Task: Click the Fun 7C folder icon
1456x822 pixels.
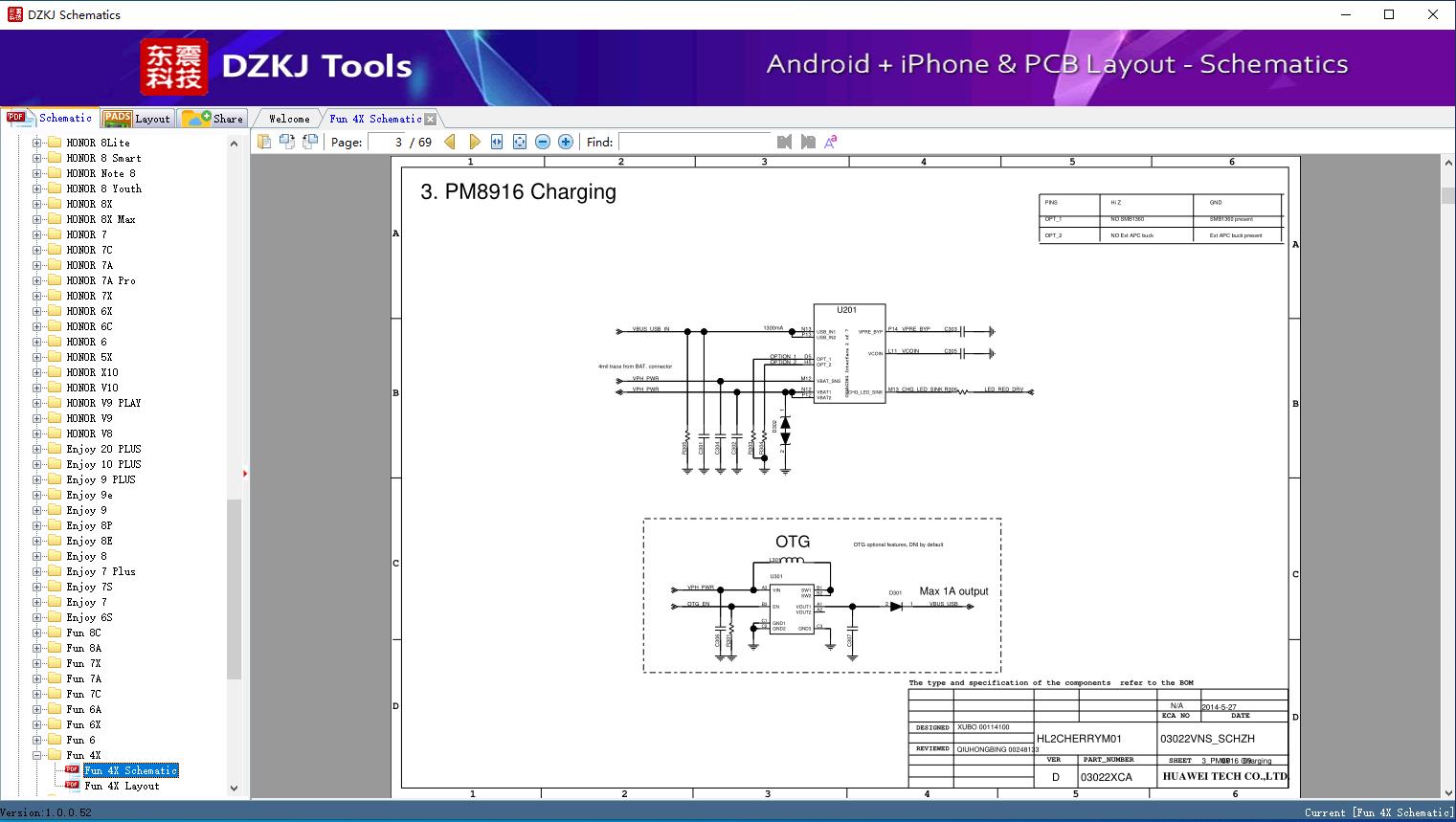Action: pos(55,694)
